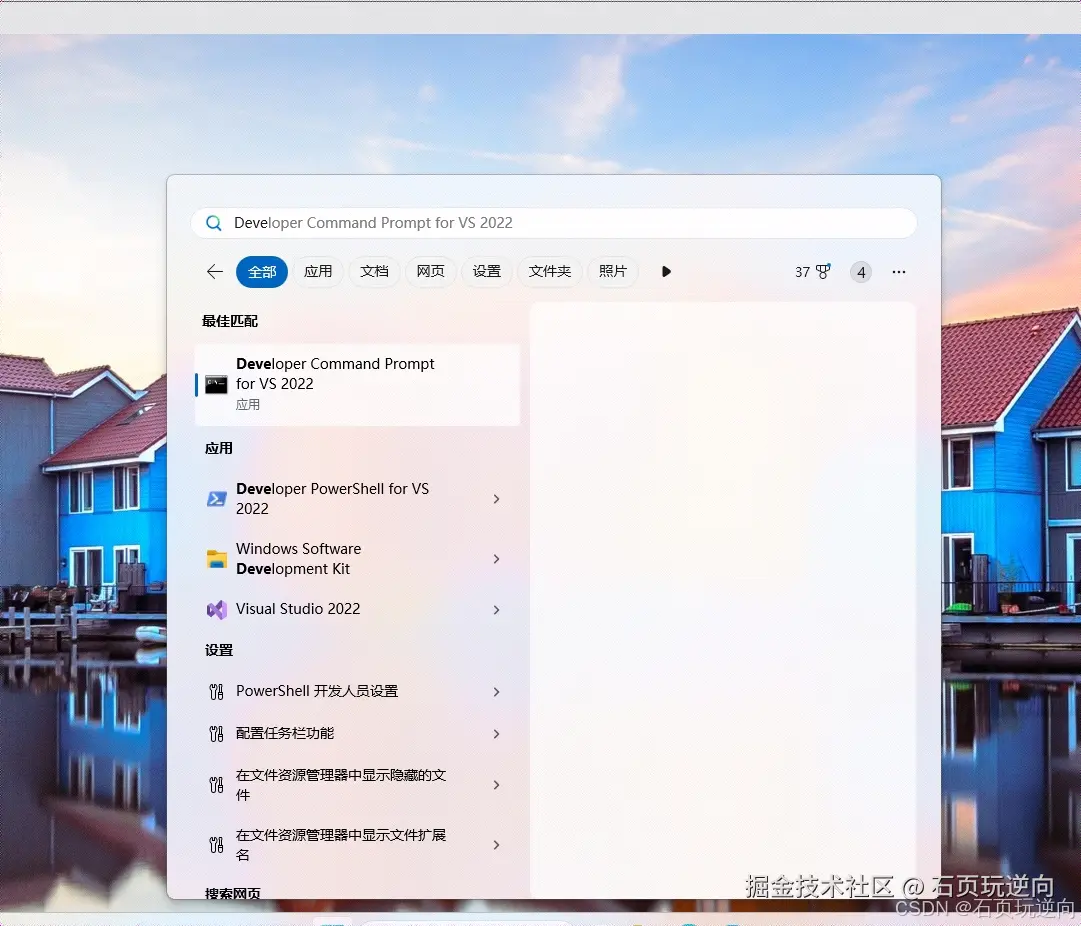The image size is (1081, 926).
Task: Open the three-dot more options menu
Action: [899, 272]
